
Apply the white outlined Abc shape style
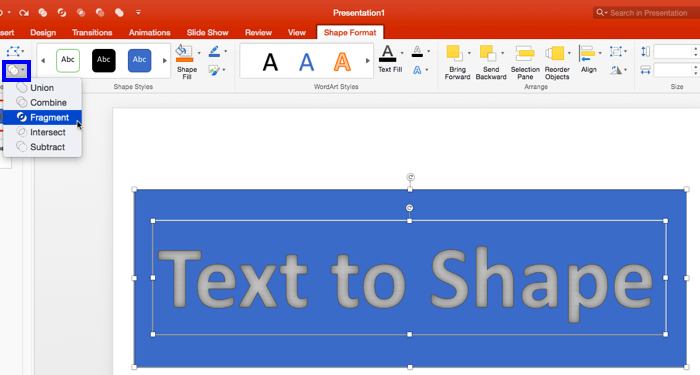click(x=68, y=60)
